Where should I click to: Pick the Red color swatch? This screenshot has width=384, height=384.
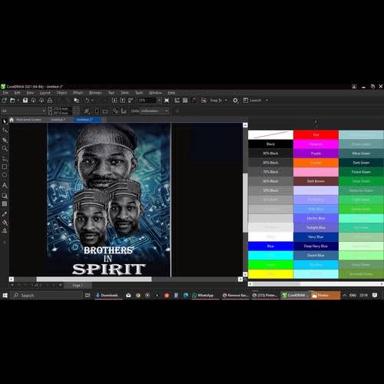point(316,135)
